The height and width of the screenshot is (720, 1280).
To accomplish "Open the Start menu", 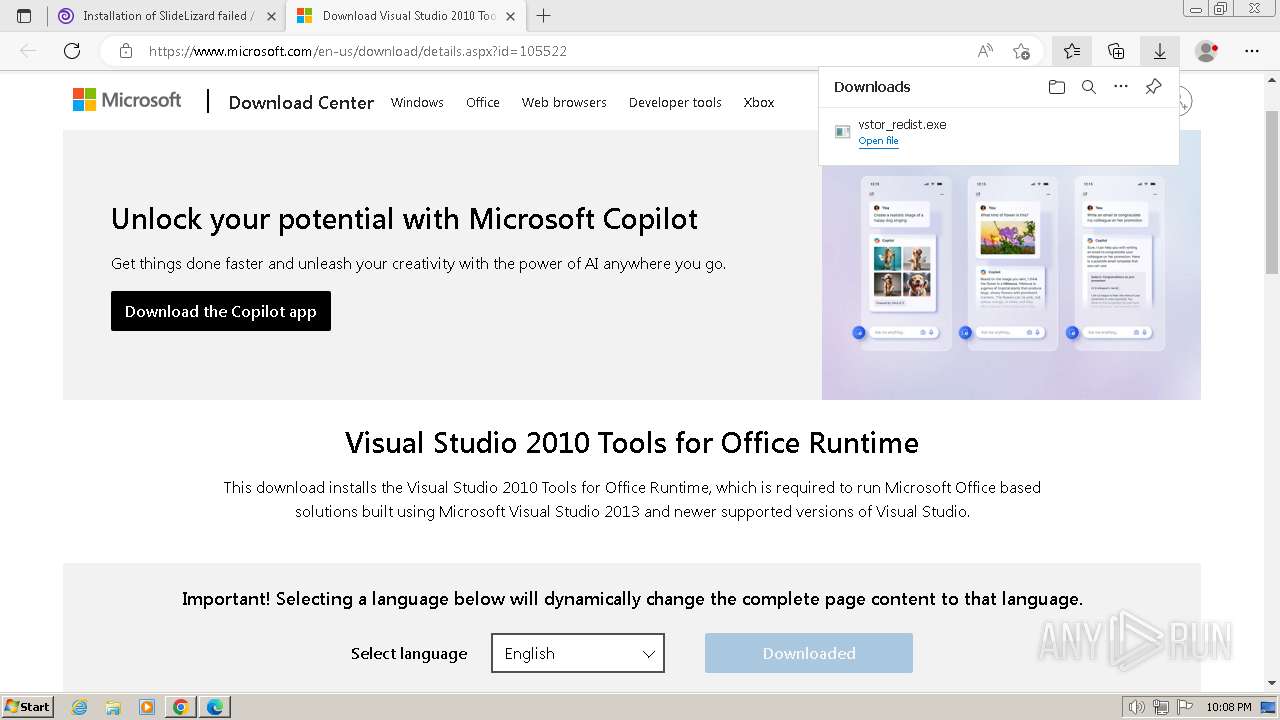I will click(29, 707).
